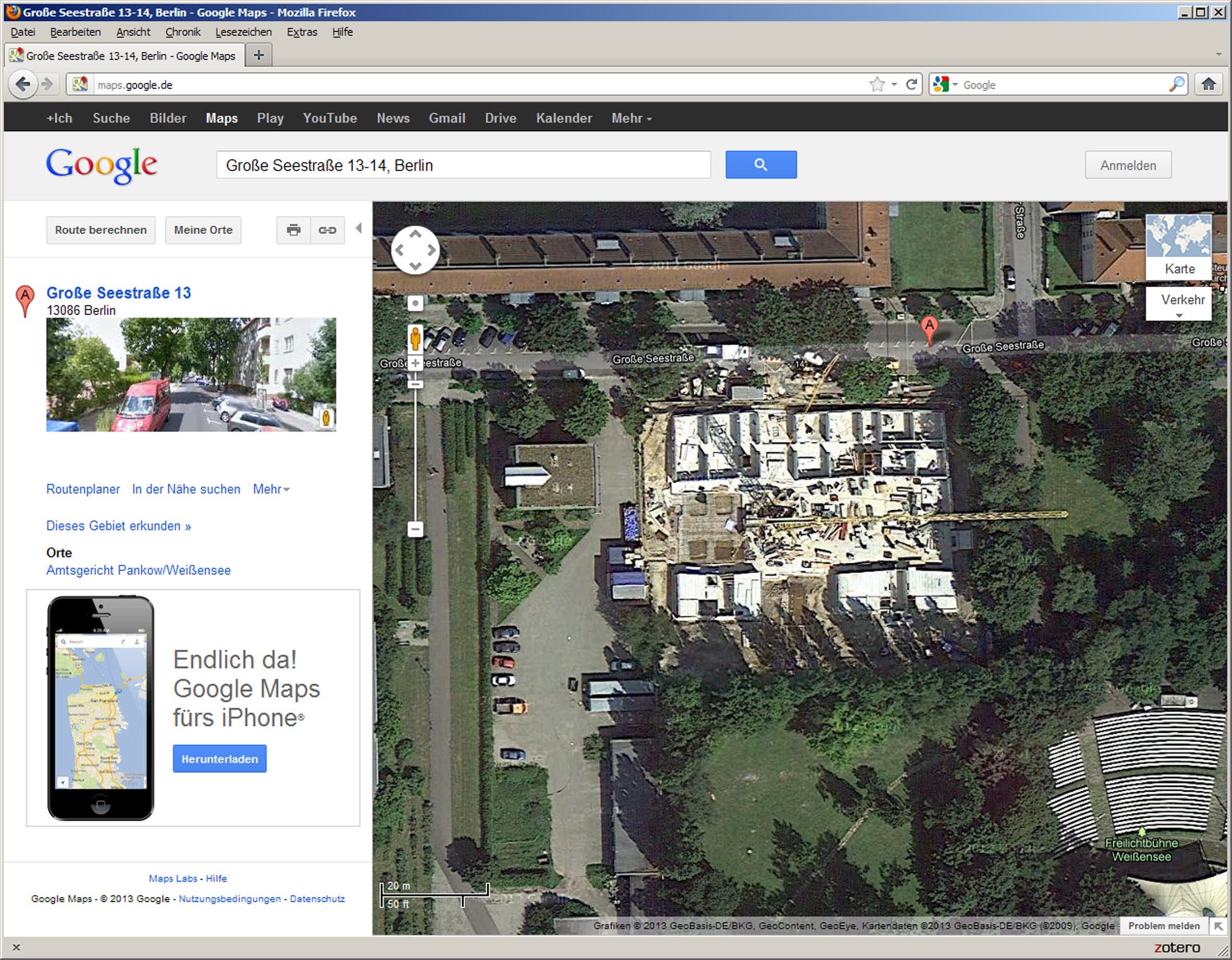Open the Extras menu
The image size is (1232, 960).
click(x=302, y=32)
